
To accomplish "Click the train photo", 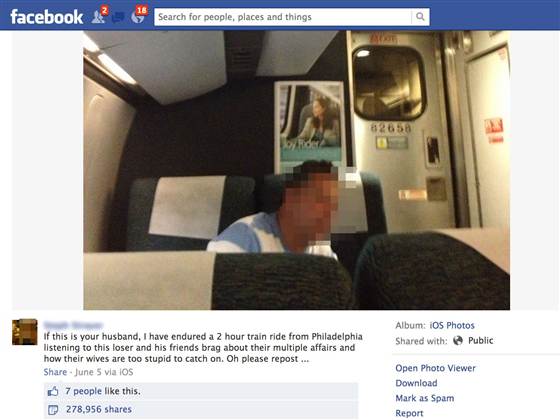I will click(296, 170).
